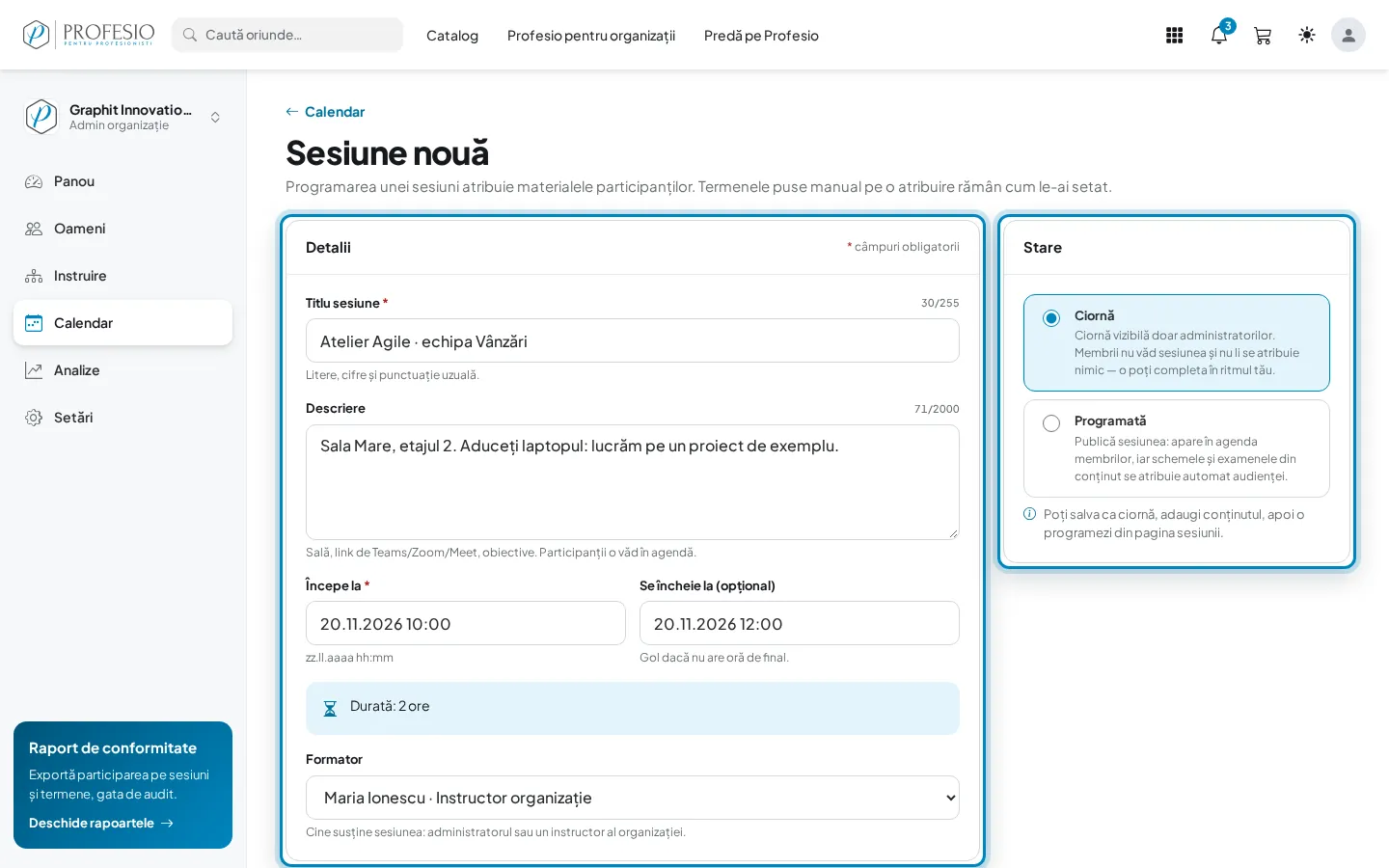
Task: Select the Ciornă radio option
Action: (x=1051, y=318)
